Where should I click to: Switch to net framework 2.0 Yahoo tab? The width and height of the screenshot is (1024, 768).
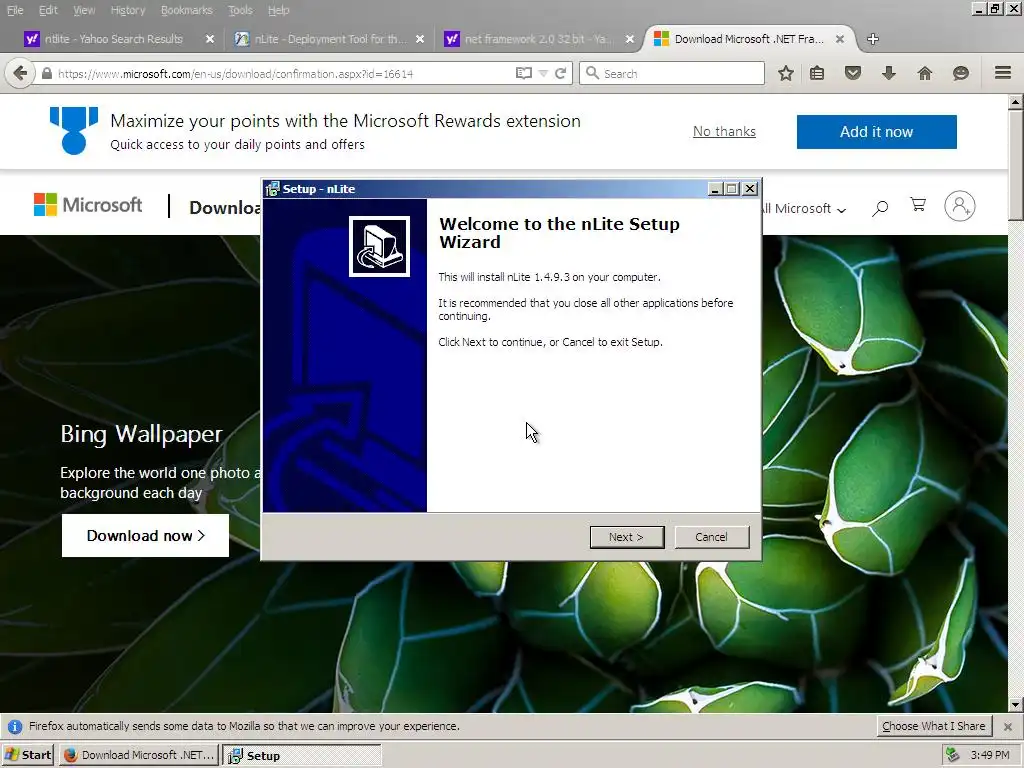[530, 39]
